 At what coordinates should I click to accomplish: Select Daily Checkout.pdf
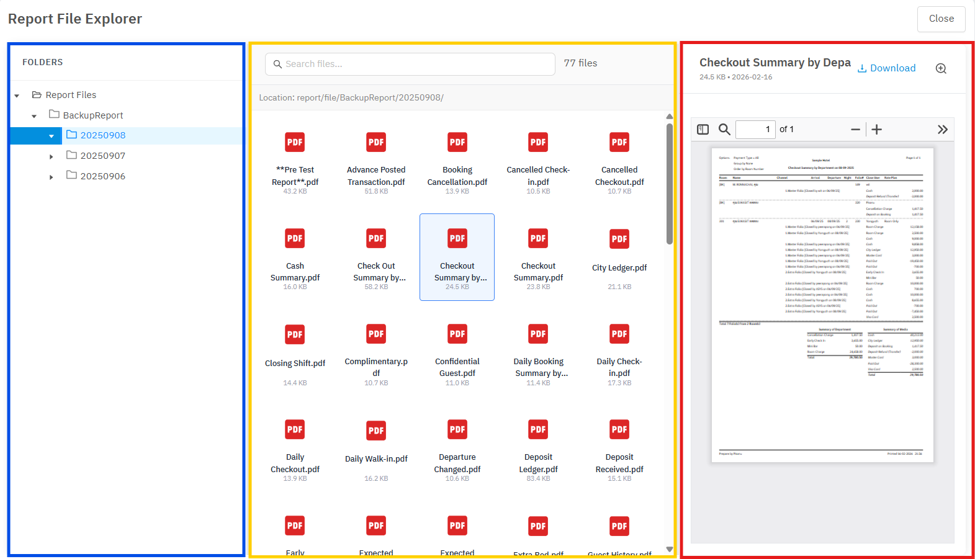[x=295, y=449]
